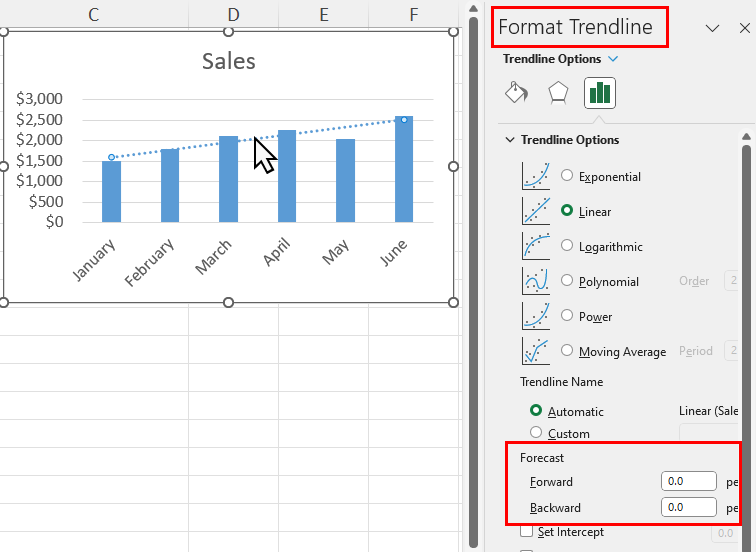Choose the Power trendline radio option
This screenshot has width=756, height=552.
(x=567, y=315)
